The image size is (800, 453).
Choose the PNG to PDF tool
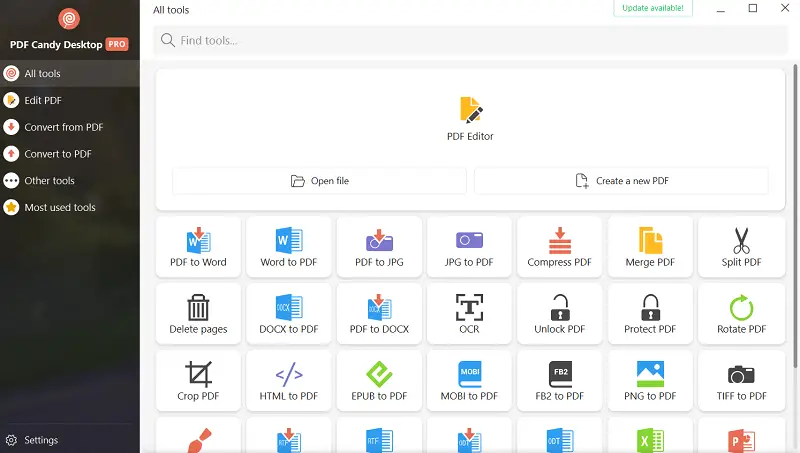click(650, 381)
